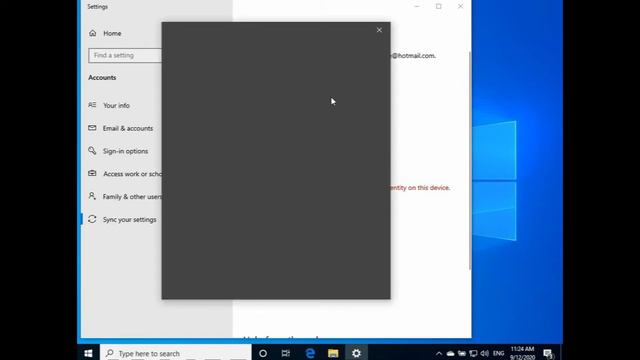Click the red identity on this device text
640x360 pixels.
(420, 188)
